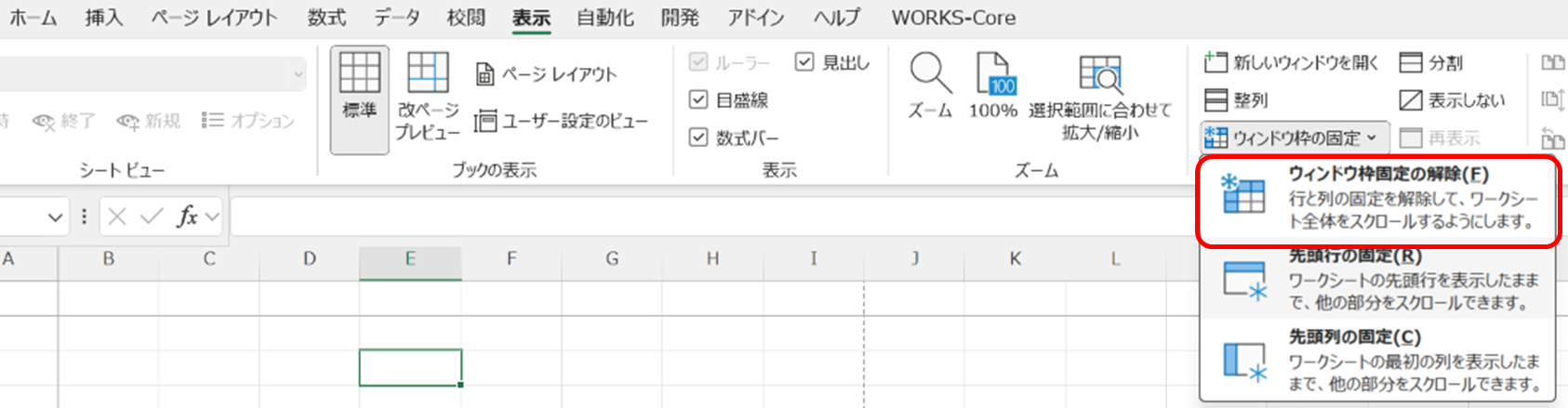Click the 100% zoom icon
This screenshot has height=408, width=1568.
point(993,74)
